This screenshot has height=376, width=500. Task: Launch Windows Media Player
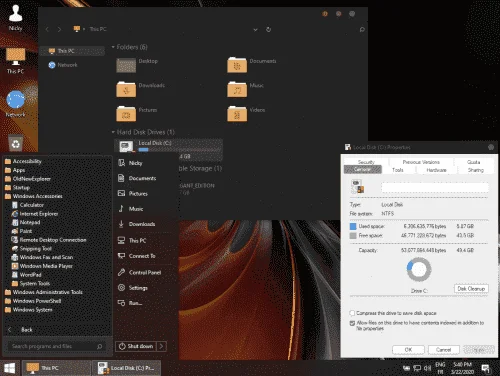[42, 266]
